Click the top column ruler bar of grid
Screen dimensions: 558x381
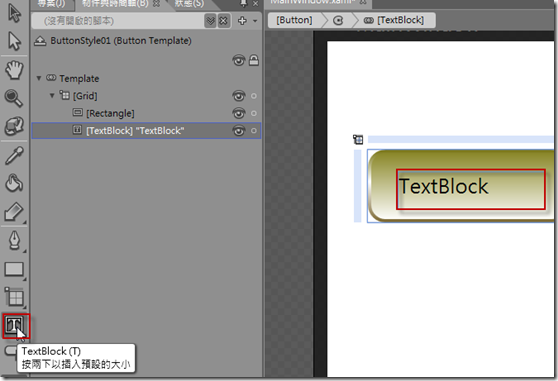tap(460, 139)
